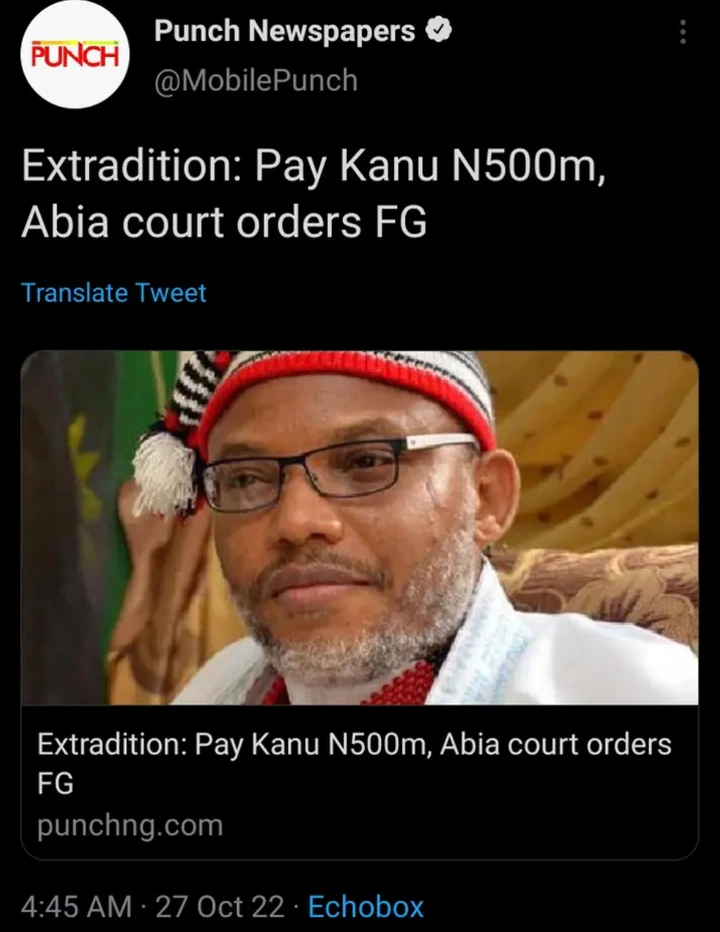This screenshot has height=932, width=720.
Task: Click the 4:45 AM timestamp
Action: 76,906
